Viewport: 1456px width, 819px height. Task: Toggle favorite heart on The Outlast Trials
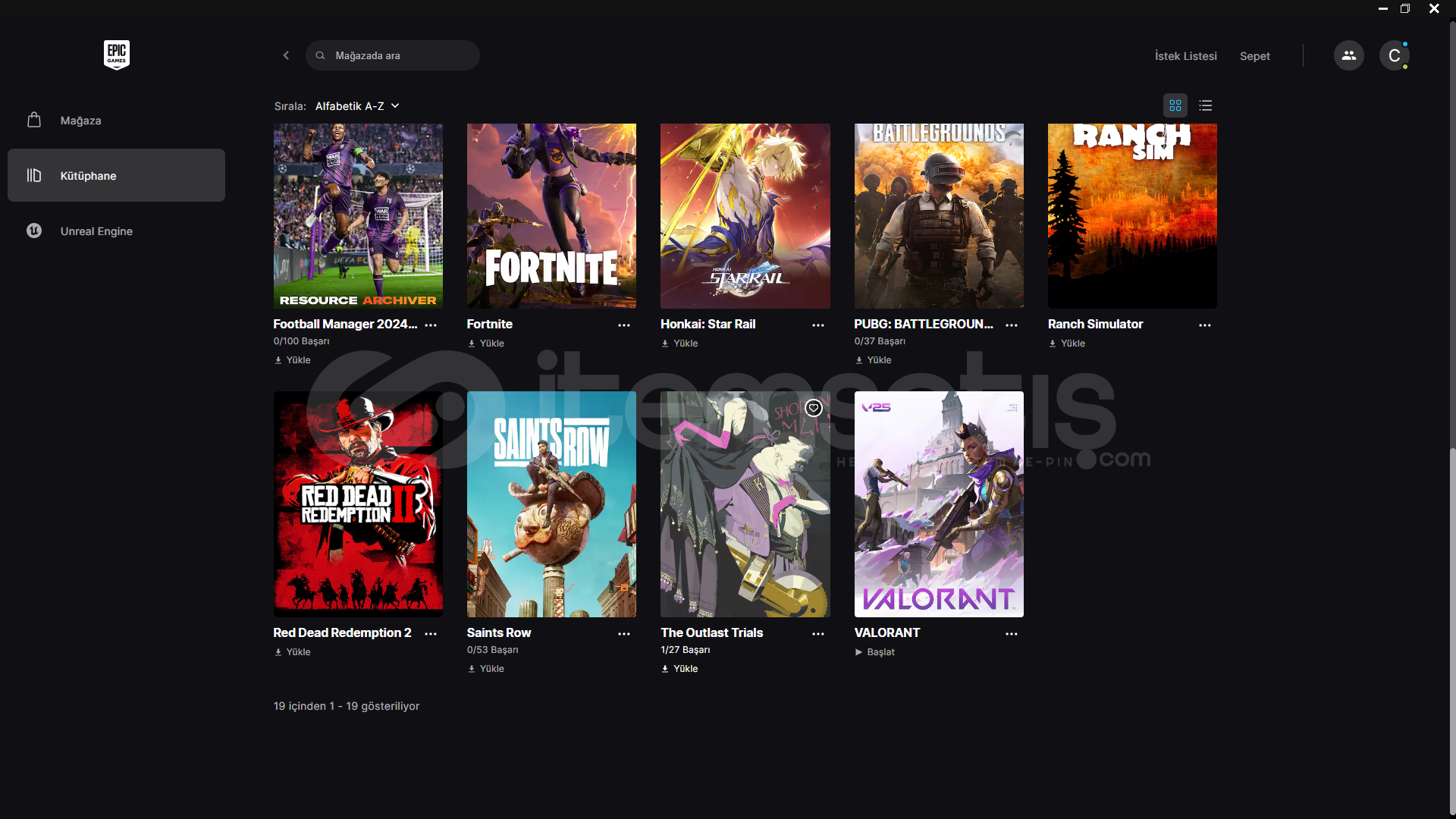click(814, 408)
